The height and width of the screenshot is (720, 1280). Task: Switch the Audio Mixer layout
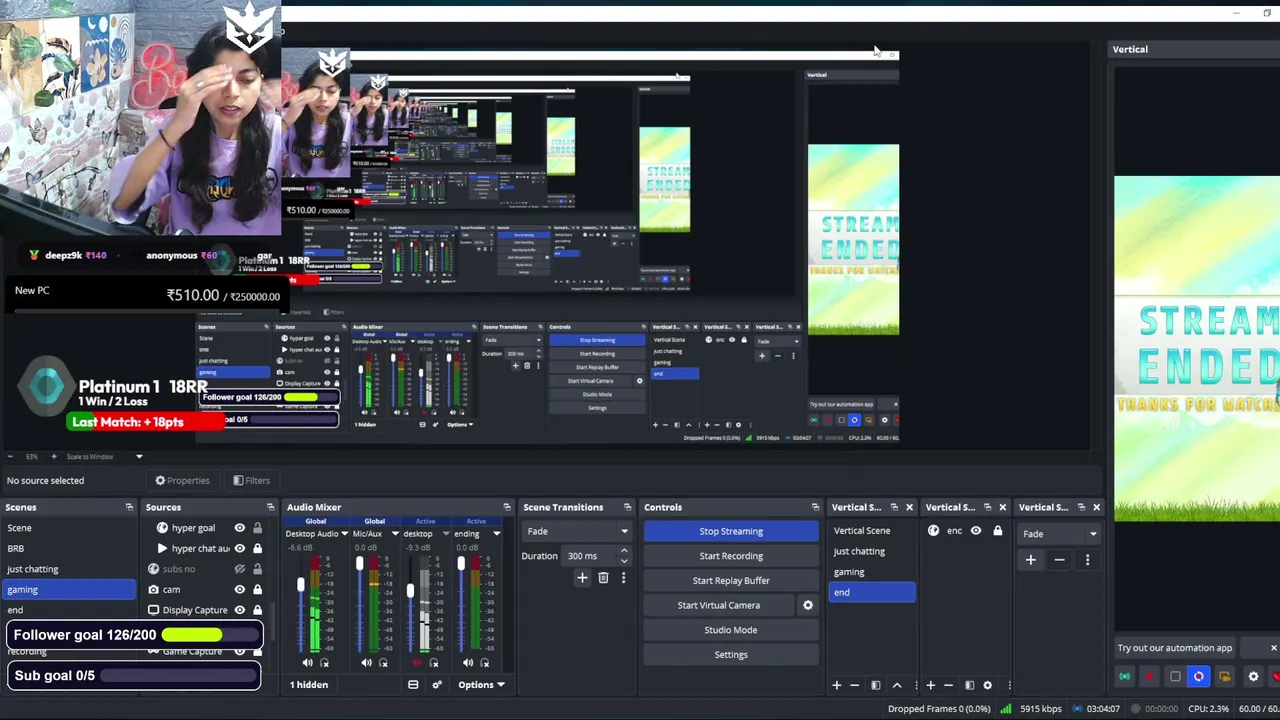(413, 685)
